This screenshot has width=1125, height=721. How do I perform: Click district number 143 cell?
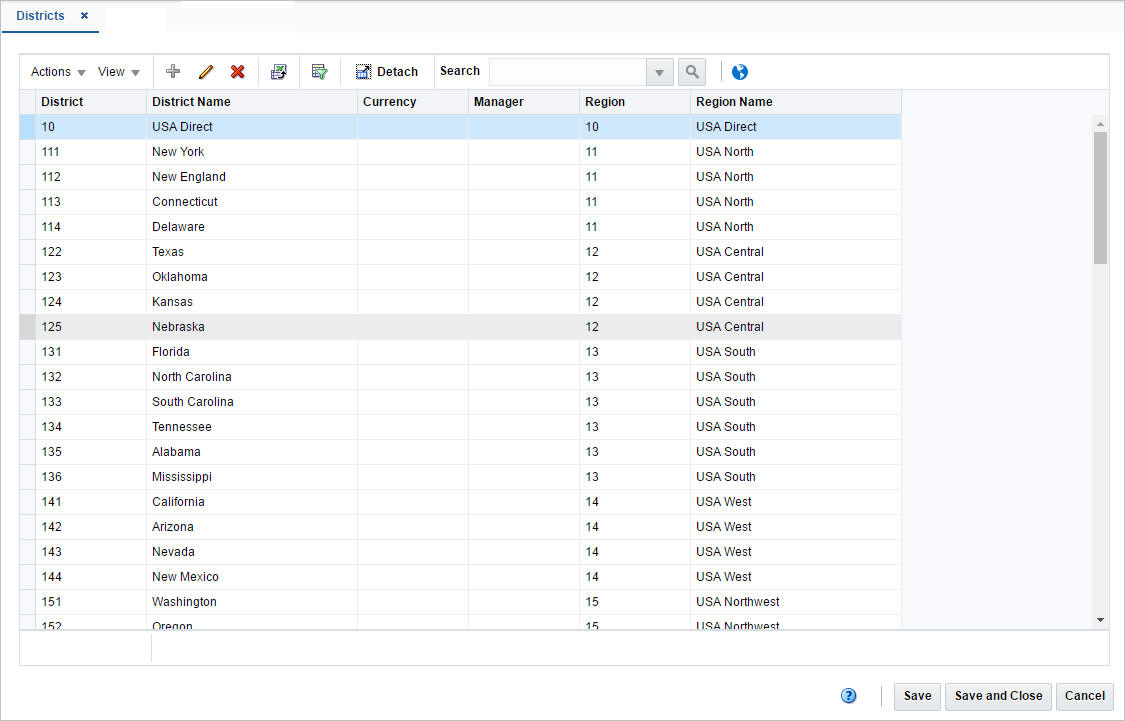pos(90,552)
